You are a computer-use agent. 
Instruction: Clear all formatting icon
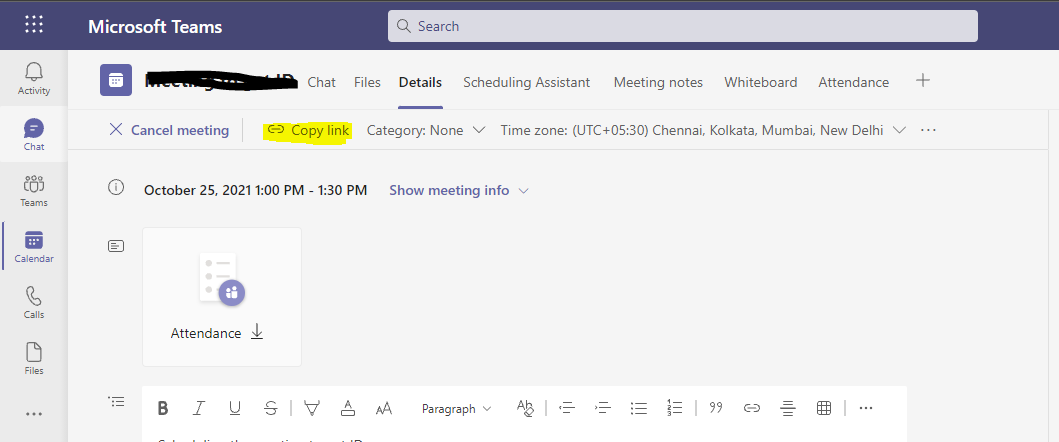coord(525,408)
